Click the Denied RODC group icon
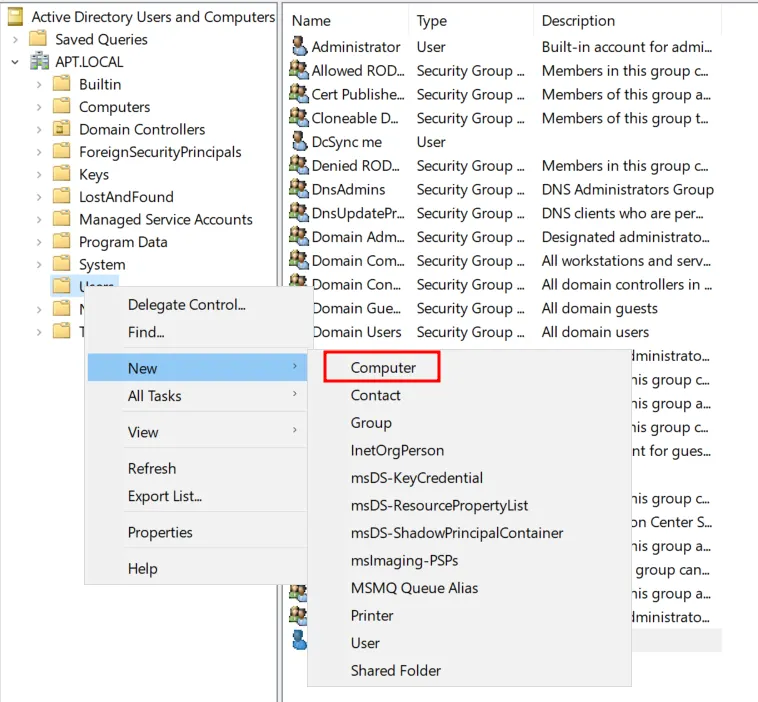The height and width of the screenshot is (702, 758). coord(299,165)
